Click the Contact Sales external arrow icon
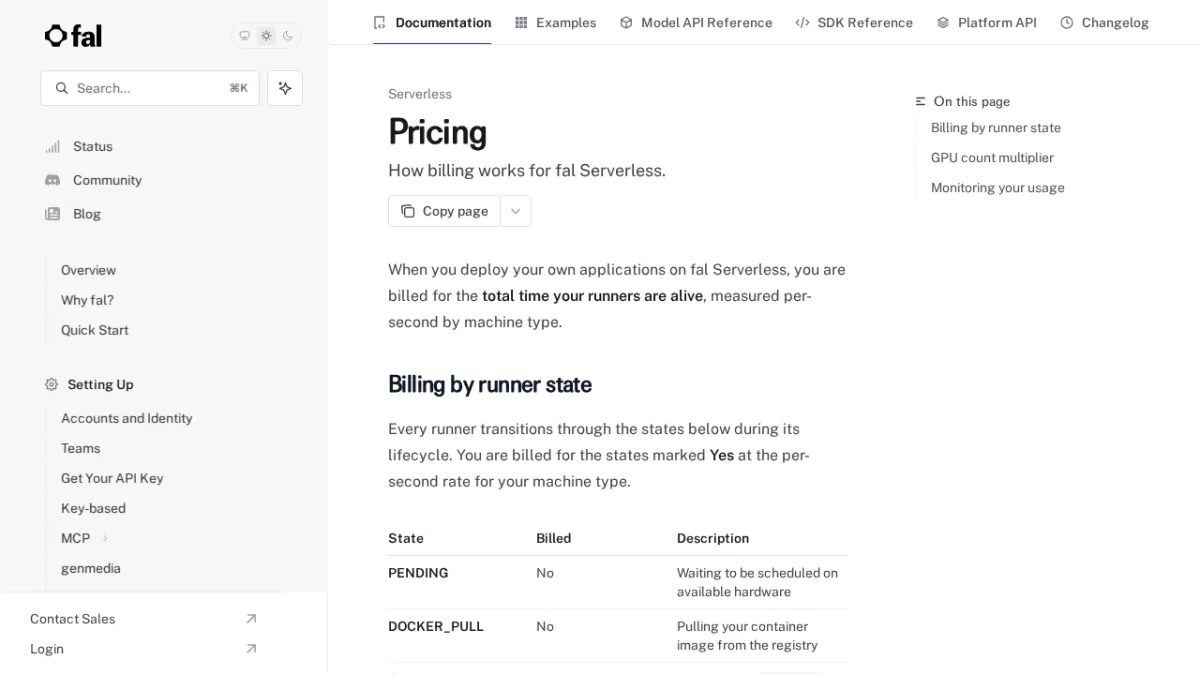 click(x=251, y=619)
